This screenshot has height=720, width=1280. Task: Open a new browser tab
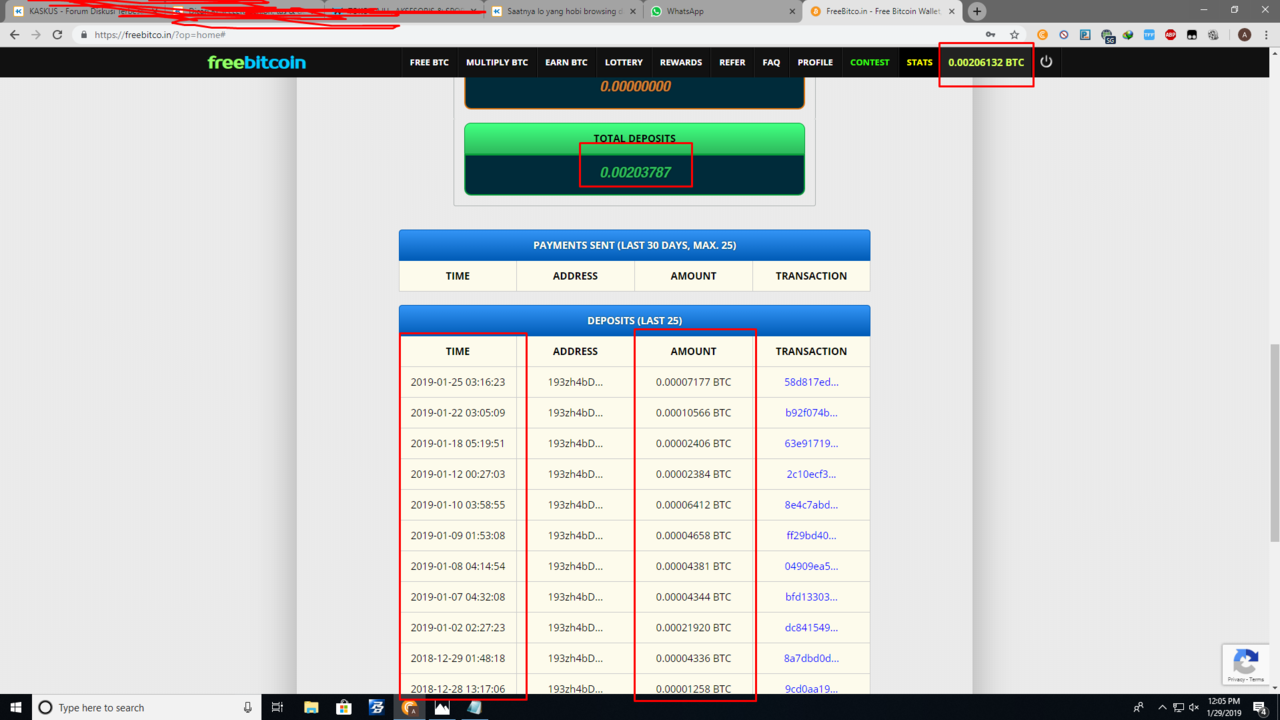(977, 11)
